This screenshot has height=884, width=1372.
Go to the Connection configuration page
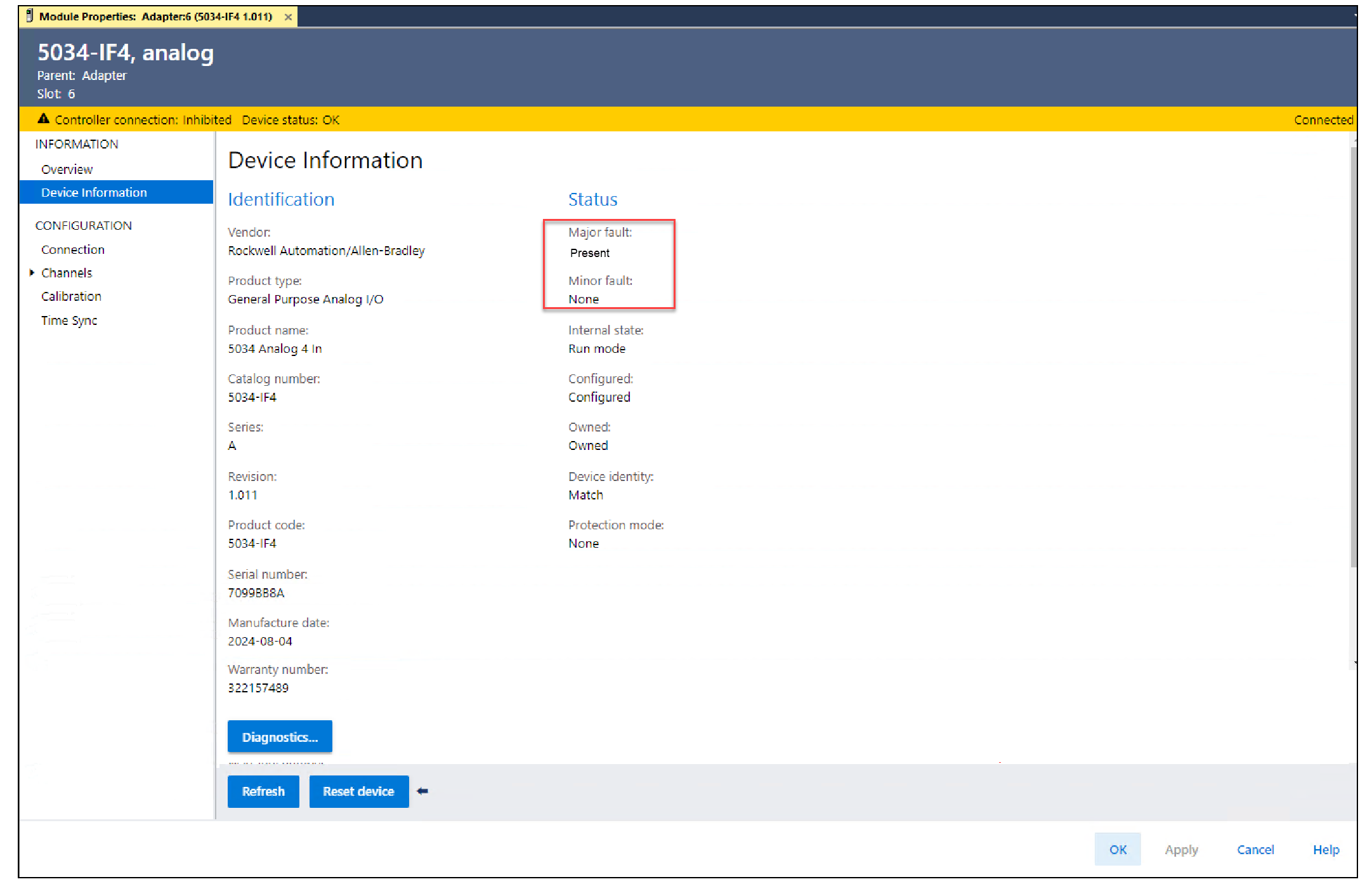[73, 249]
